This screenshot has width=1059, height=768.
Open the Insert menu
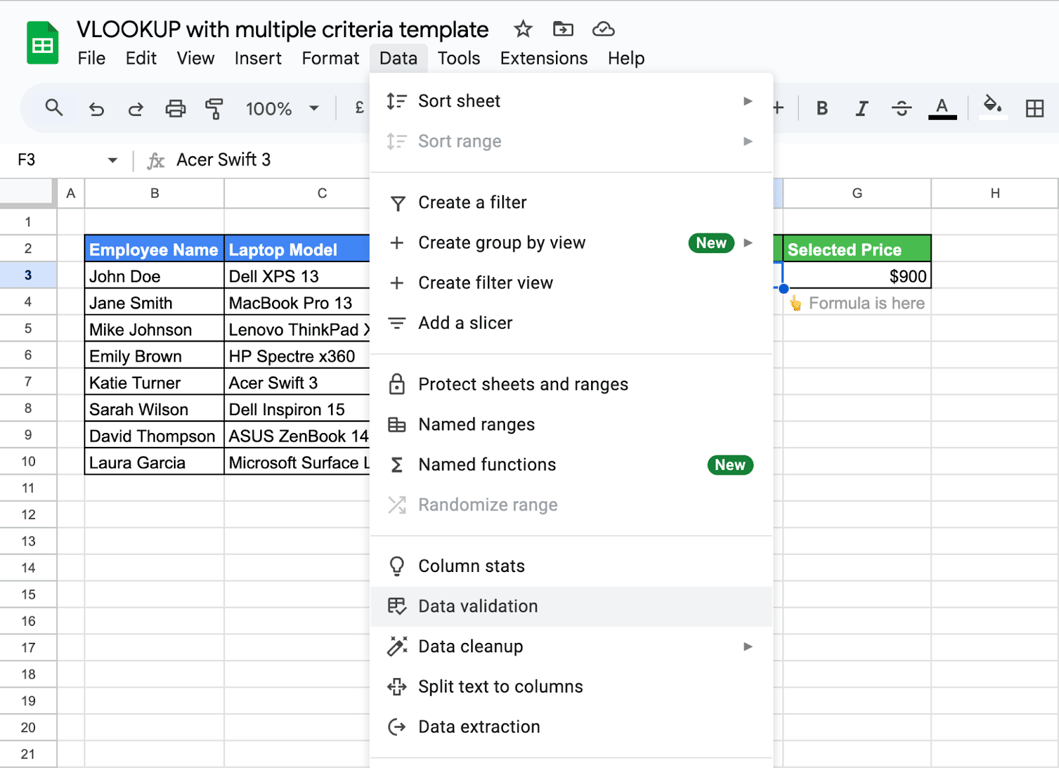pyautogui.click(x=258, y=59)
